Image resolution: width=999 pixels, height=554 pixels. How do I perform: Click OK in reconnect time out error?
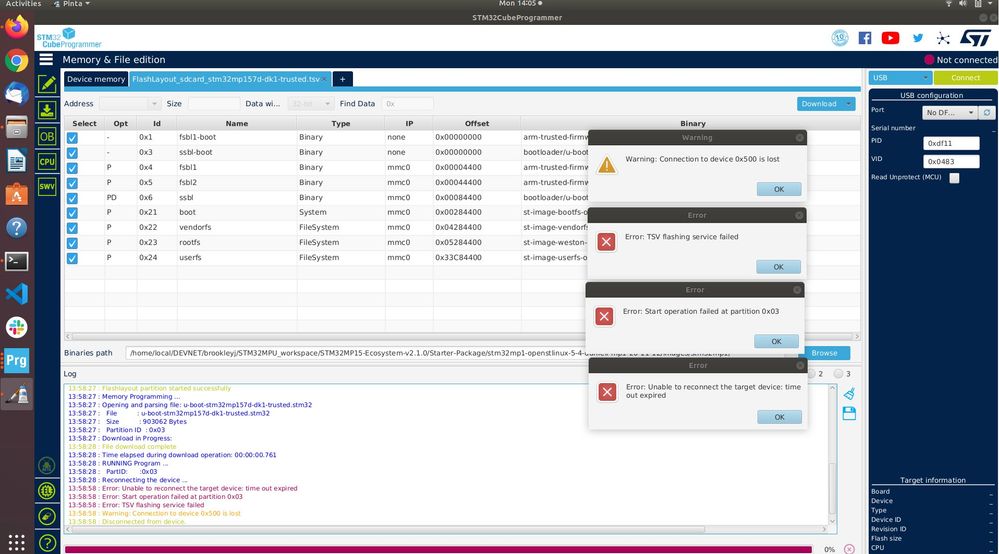click(779, 417)
